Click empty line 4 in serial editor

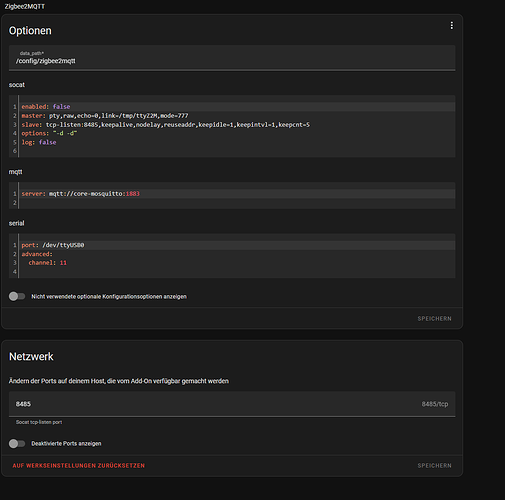click(237, 272)
